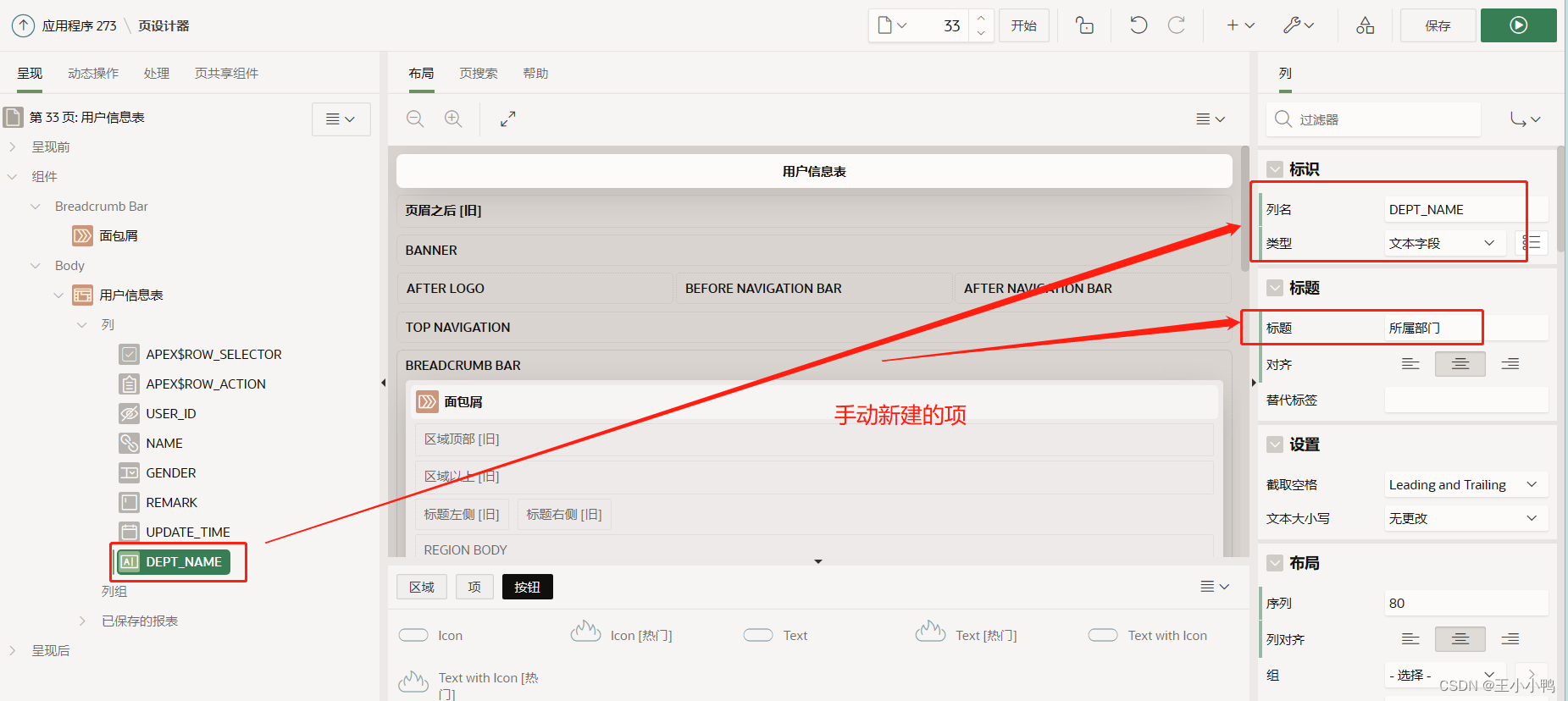Select APEX$ROW_SELECTOR column icon
The image size is (1568, 701).
(x=129, y=354)
